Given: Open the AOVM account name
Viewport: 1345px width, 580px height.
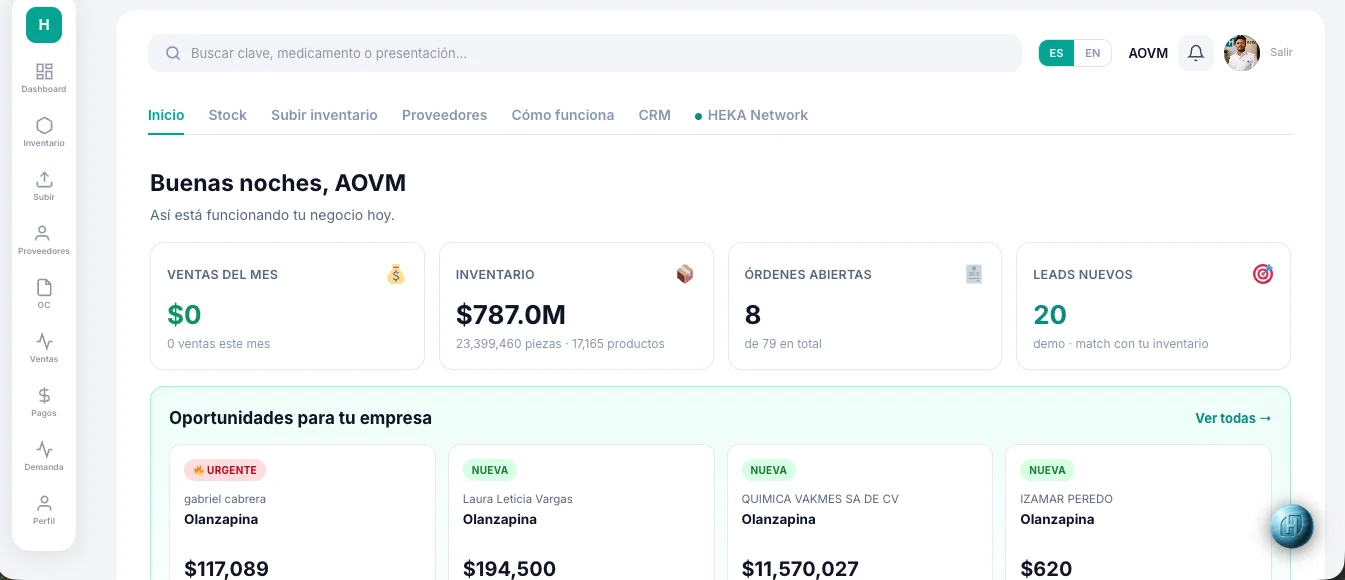Looking at the screenshot, I should tap(1148, 53).
